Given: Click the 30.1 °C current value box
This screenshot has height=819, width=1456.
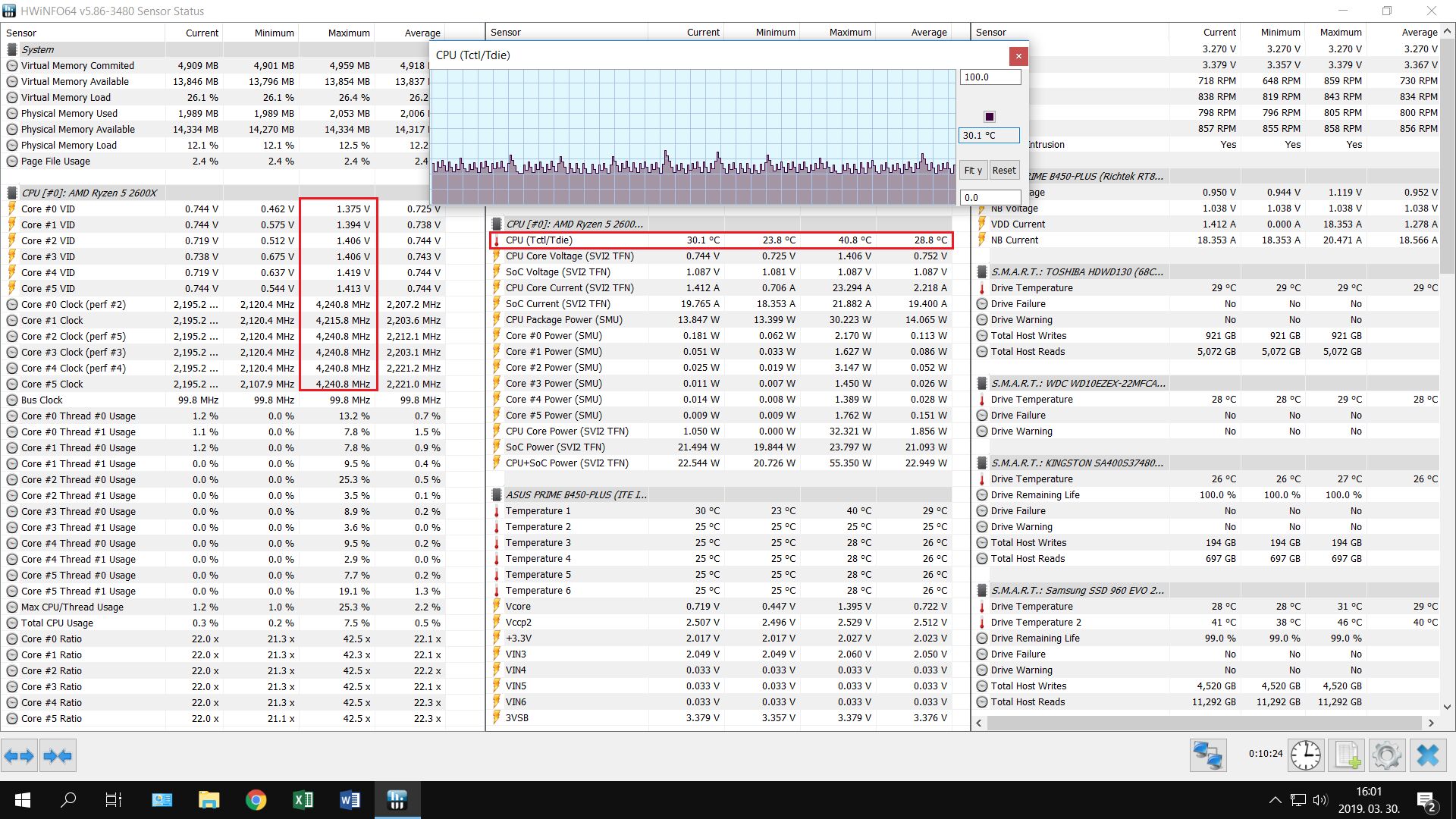Looking at the screenshot, I should click(x=990, y=135).
